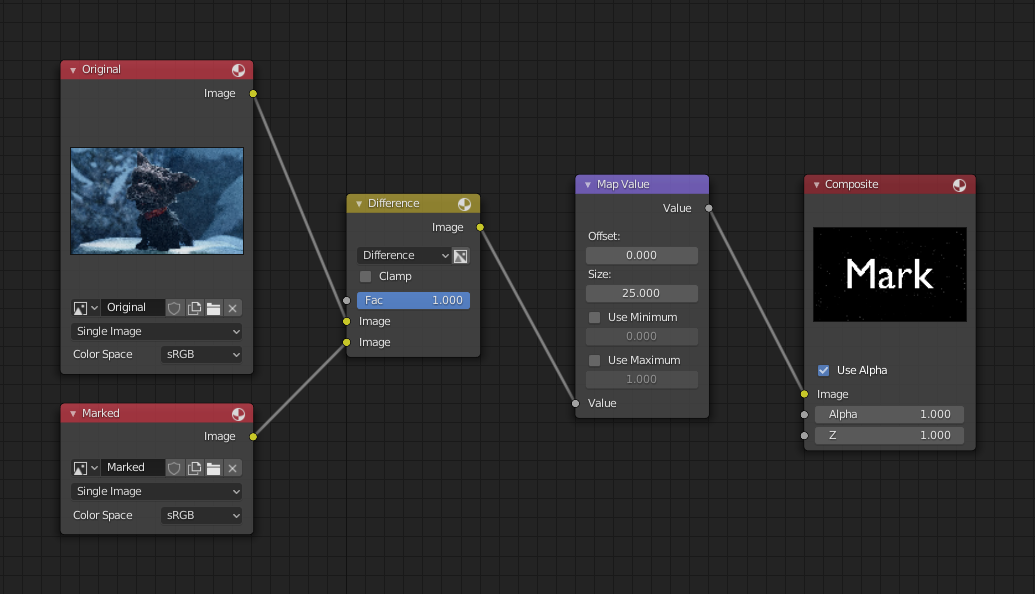Enable Use Maximum in Map Value node
The height and width of the screenshot is (594, 1035).
coord(595,360)
